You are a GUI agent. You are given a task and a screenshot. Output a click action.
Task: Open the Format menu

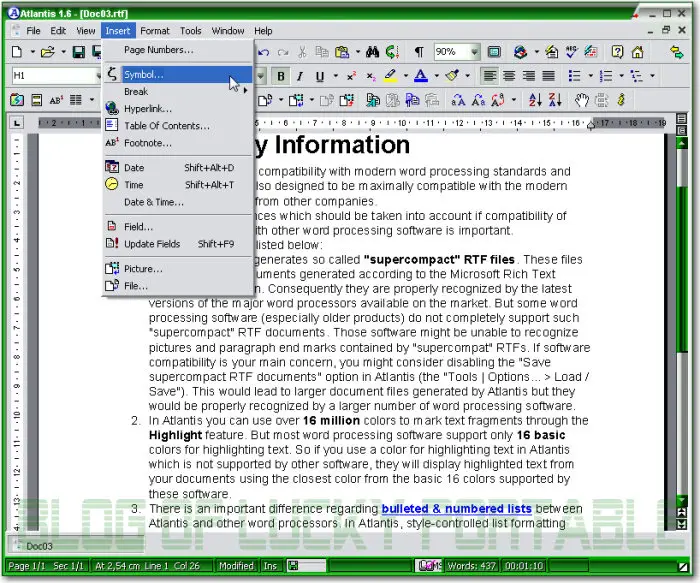pos(155,31)
